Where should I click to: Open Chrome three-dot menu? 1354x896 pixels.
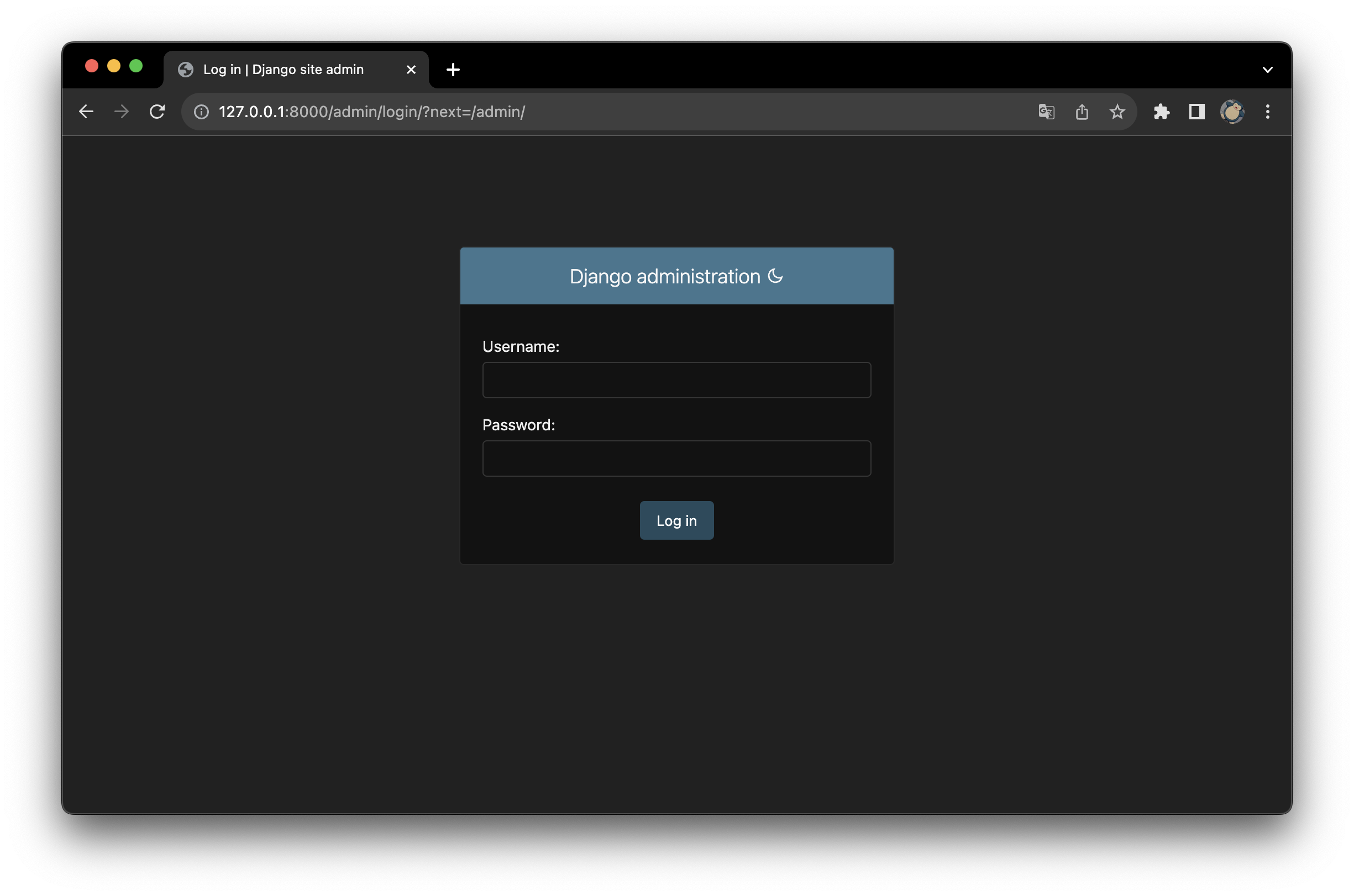click(x=1267, y=112)
